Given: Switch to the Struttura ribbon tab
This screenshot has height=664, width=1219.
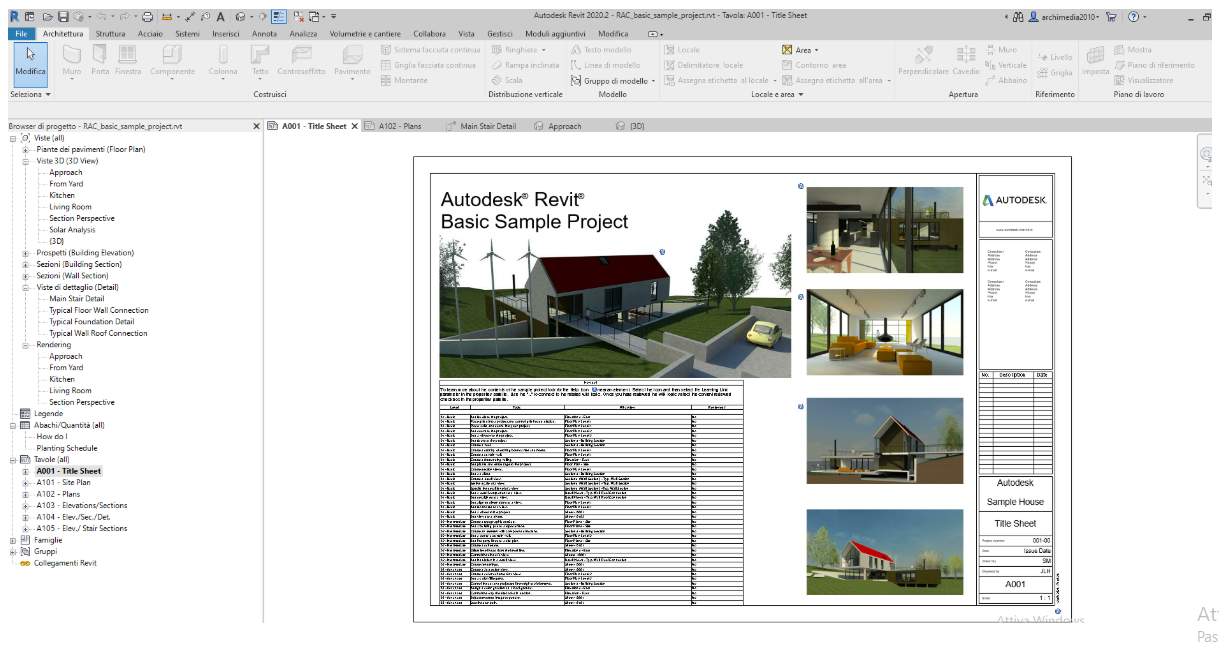Looking at the screenshot, I should point(110,34).
